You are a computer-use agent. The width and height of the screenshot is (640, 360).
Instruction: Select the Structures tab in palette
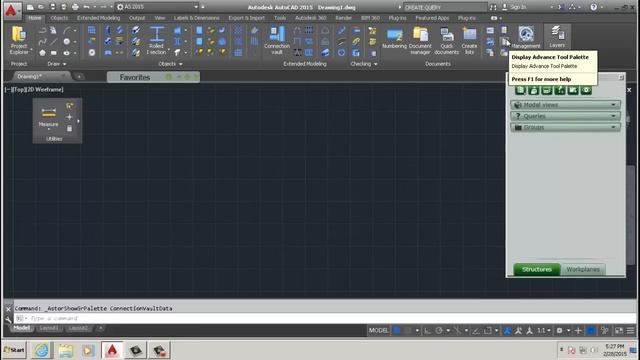pos(537,269)
